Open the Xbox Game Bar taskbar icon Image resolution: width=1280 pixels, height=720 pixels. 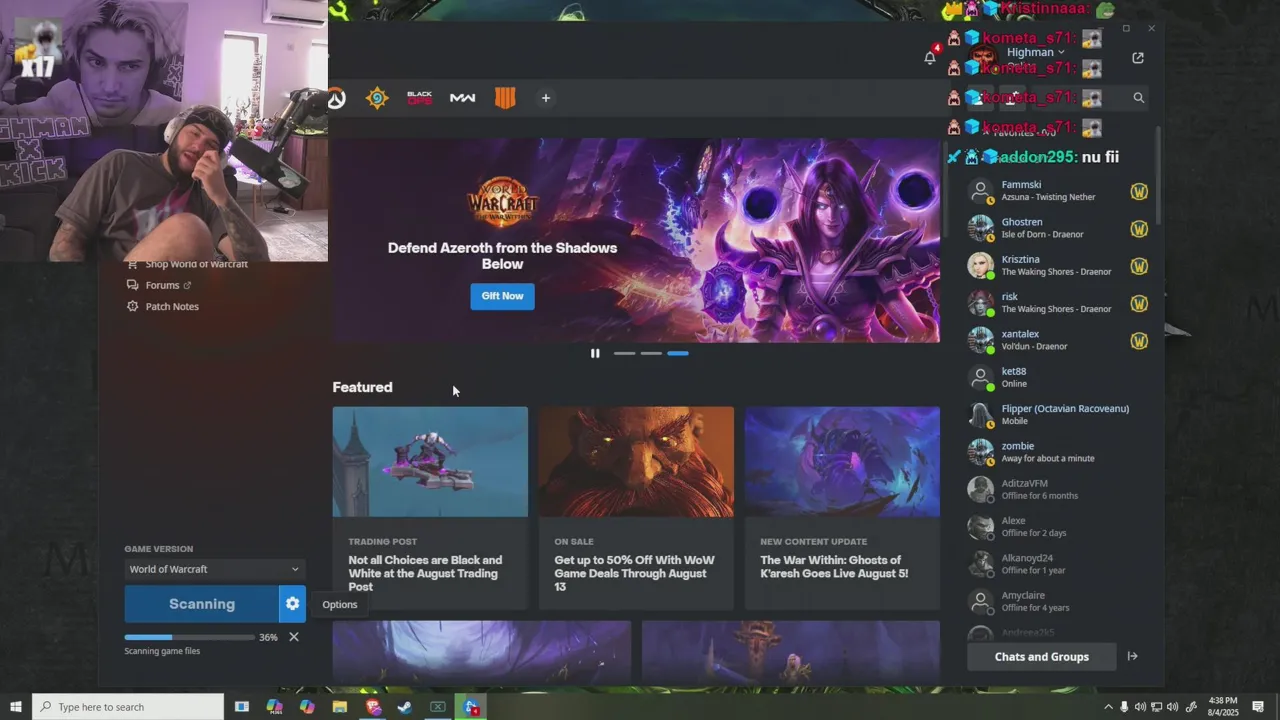[438, 707]
